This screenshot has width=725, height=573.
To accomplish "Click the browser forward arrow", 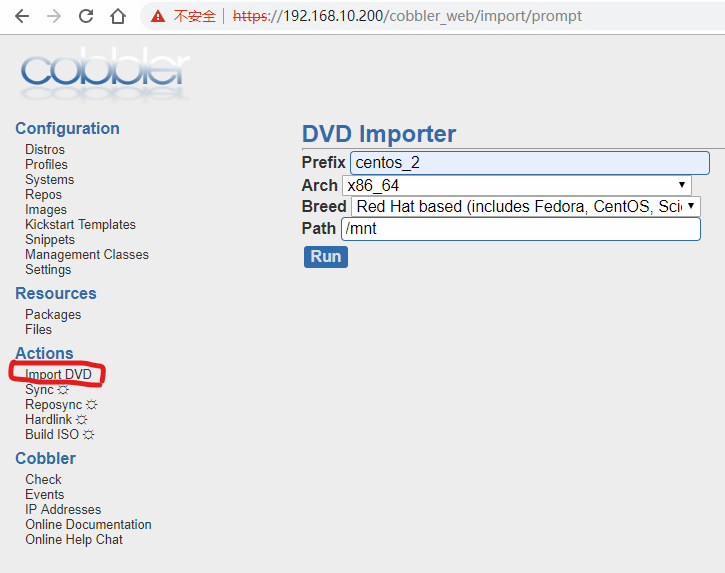I will (x=54, y=16).
